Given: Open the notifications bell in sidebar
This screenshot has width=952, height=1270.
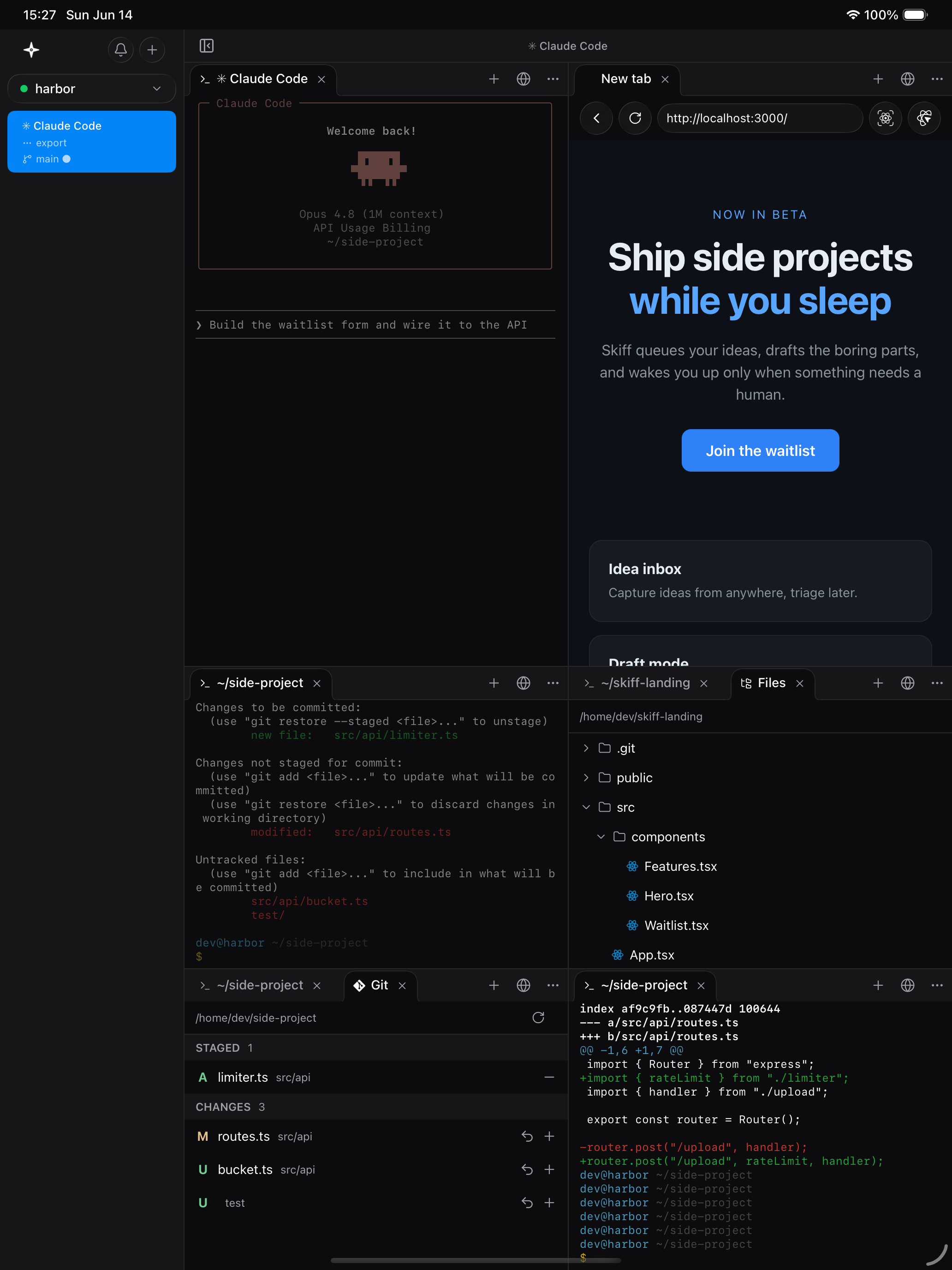Looking at the screenshot, I should click(x=120, y=50).
